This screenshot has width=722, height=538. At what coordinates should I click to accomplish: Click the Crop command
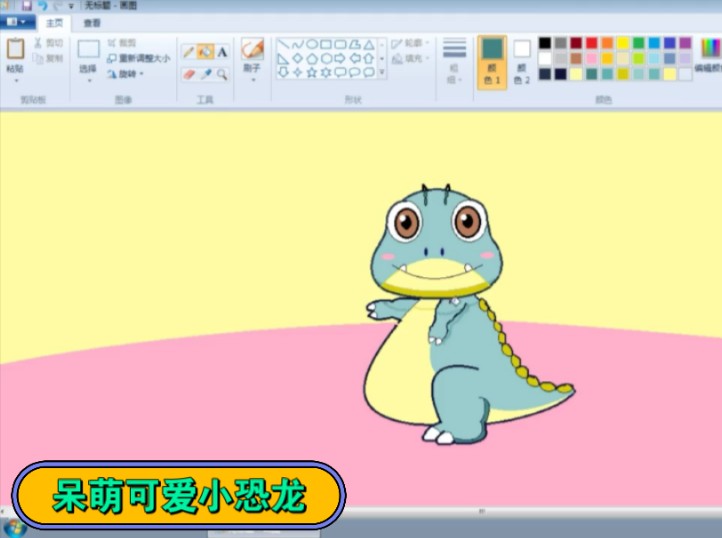tap(122, 43)
